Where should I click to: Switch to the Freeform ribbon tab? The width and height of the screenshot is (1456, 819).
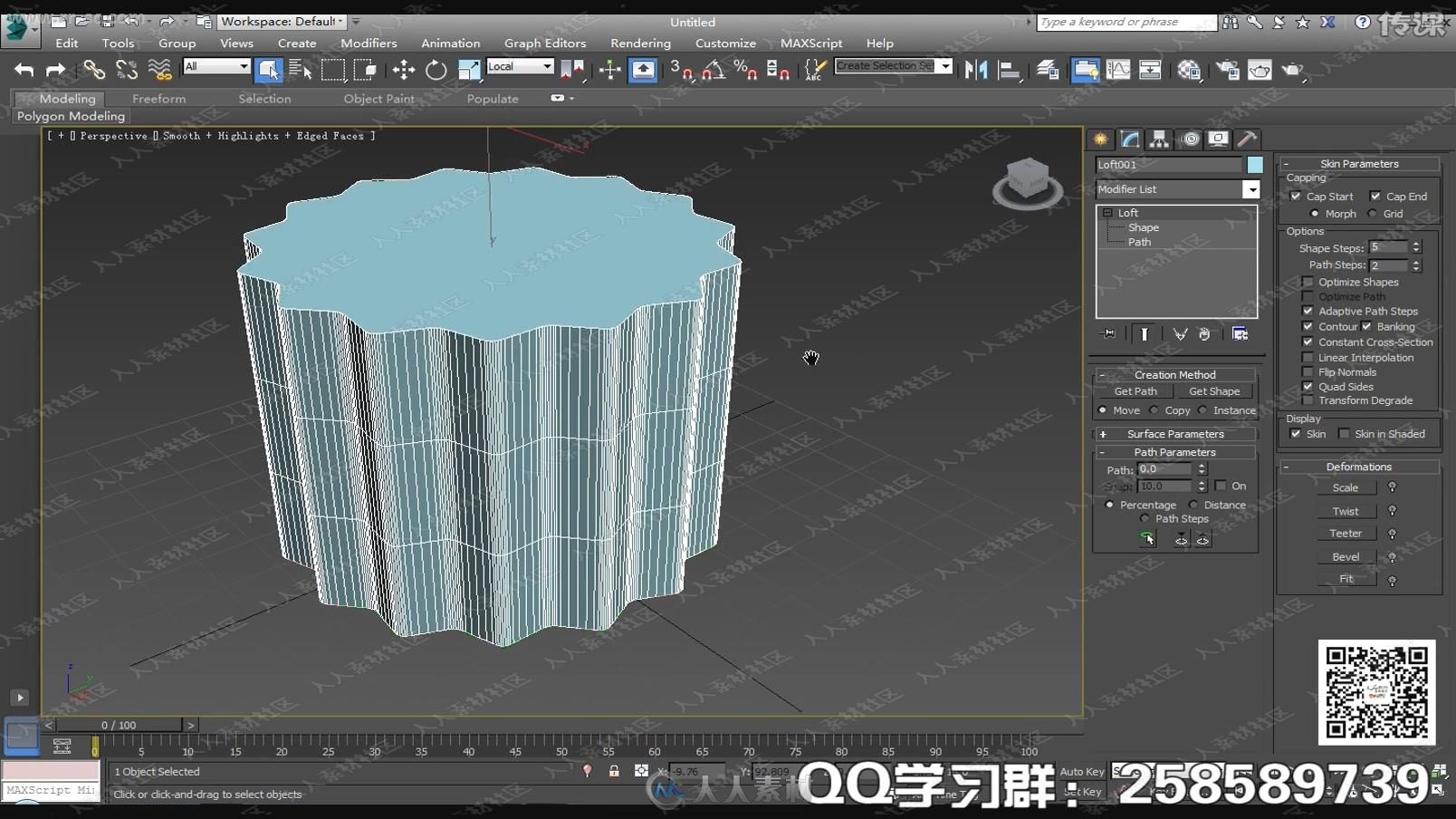click(x=158, y=99)
